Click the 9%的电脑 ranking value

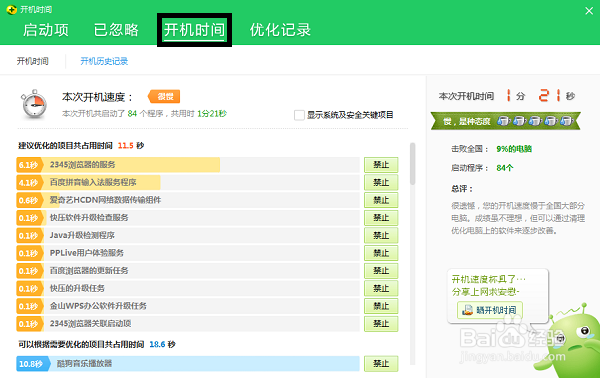[x=514, y=149]
